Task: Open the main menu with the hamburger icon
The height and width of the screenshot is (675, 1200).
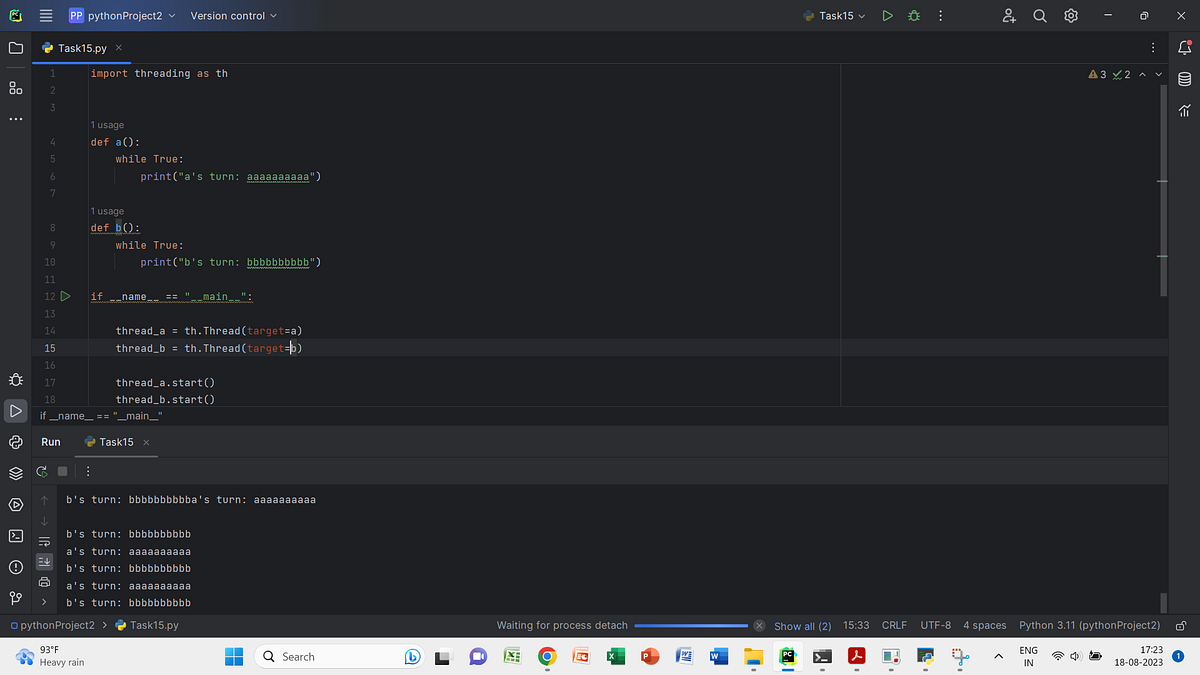Action: [44, 15]
